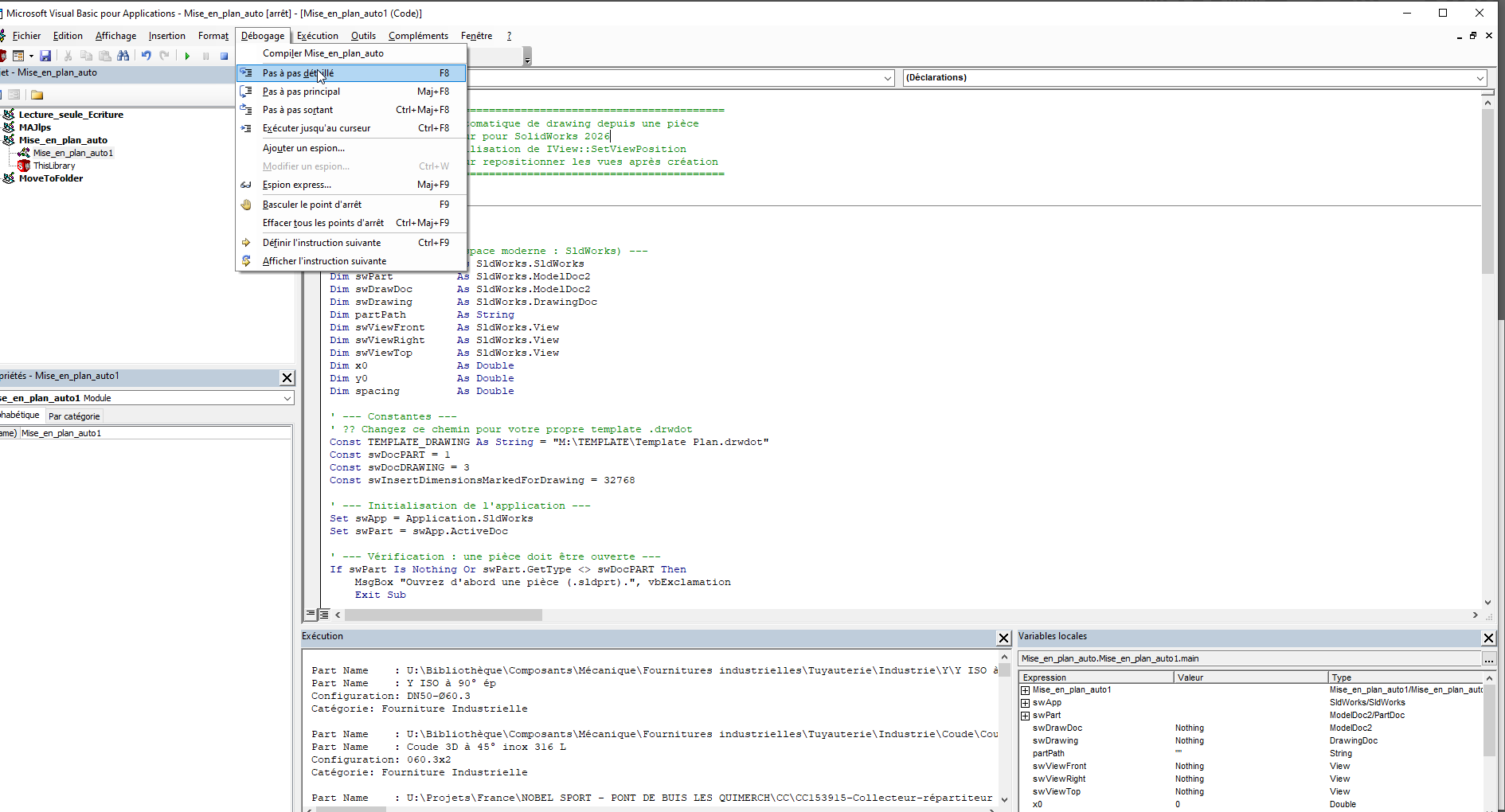Click the glasses icon for Espion express
Screen dimensions: 1505x812
pos(247,185)
